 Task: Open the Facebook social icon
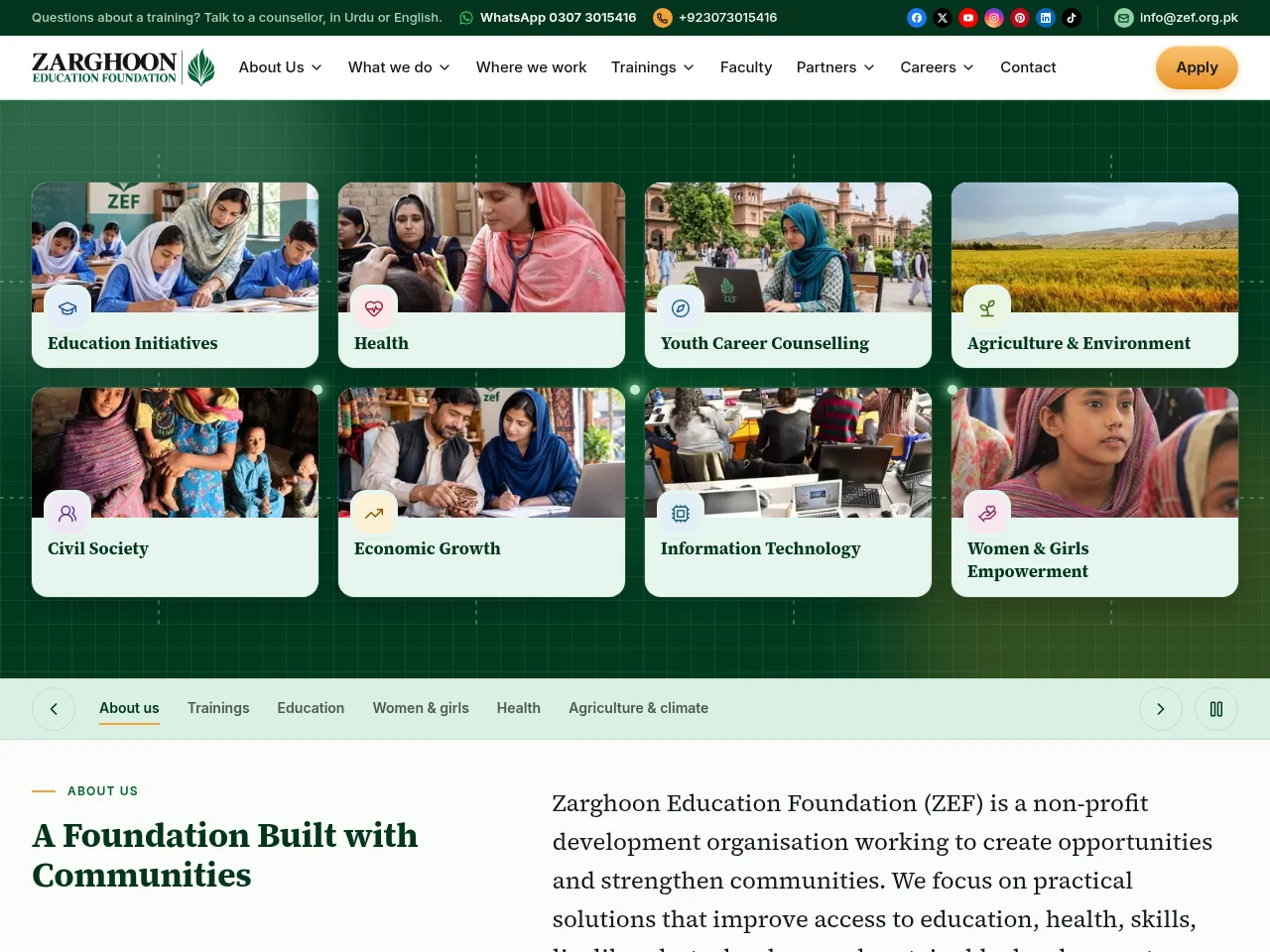click(917, 18)
